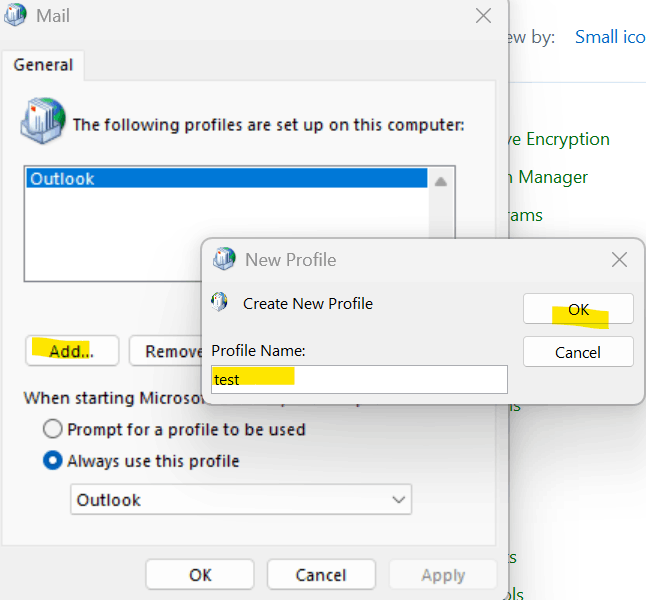646x600 pixels.
Task: Select the Outlook profile in list
Action: point(227,178)
